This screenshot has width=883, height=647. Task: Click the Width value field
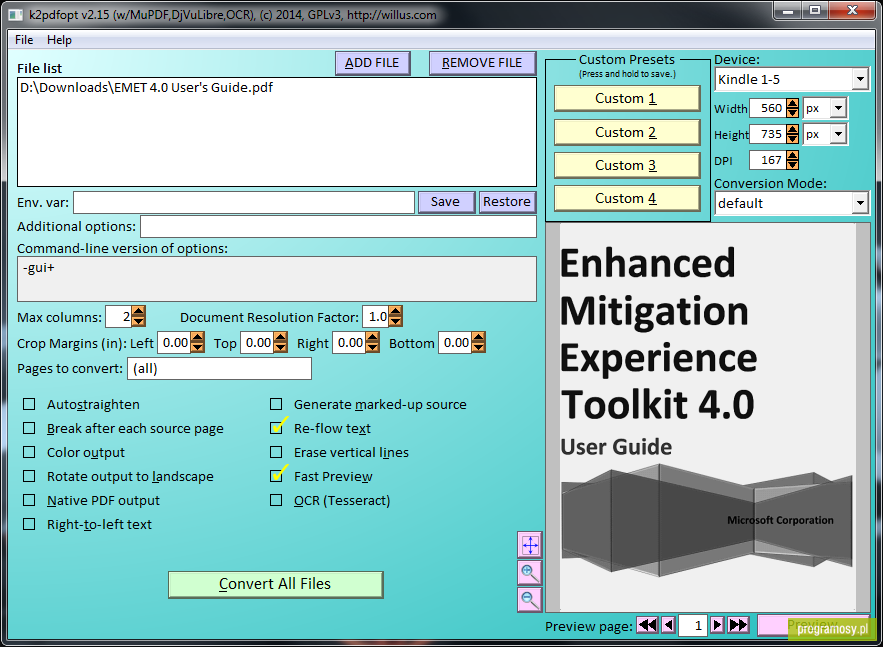tap(768, 108)
